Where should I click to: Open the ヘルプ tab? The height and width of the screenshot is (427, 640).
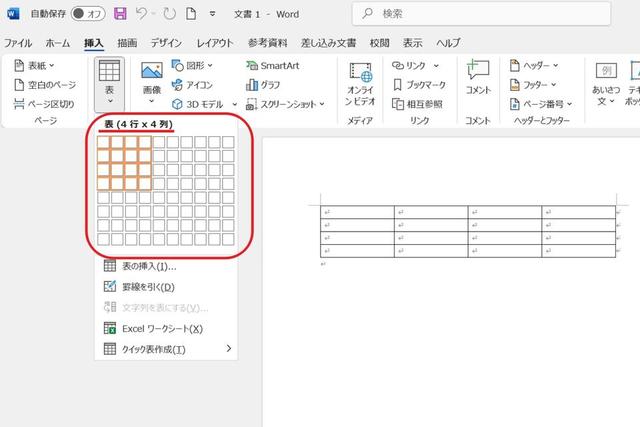tap(448, 43)
